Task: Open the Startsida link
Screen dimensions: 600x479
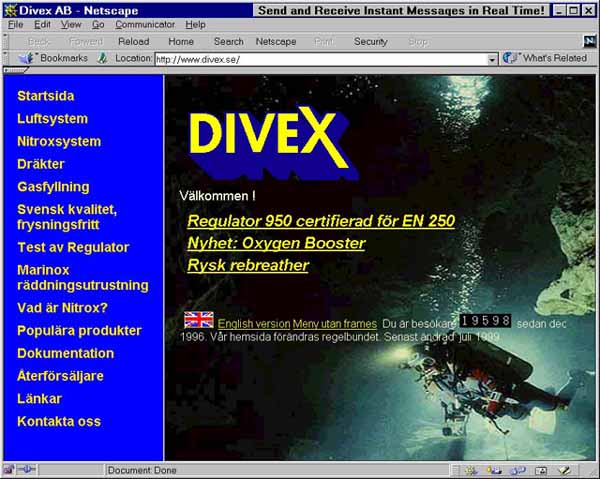Action: 46,96
